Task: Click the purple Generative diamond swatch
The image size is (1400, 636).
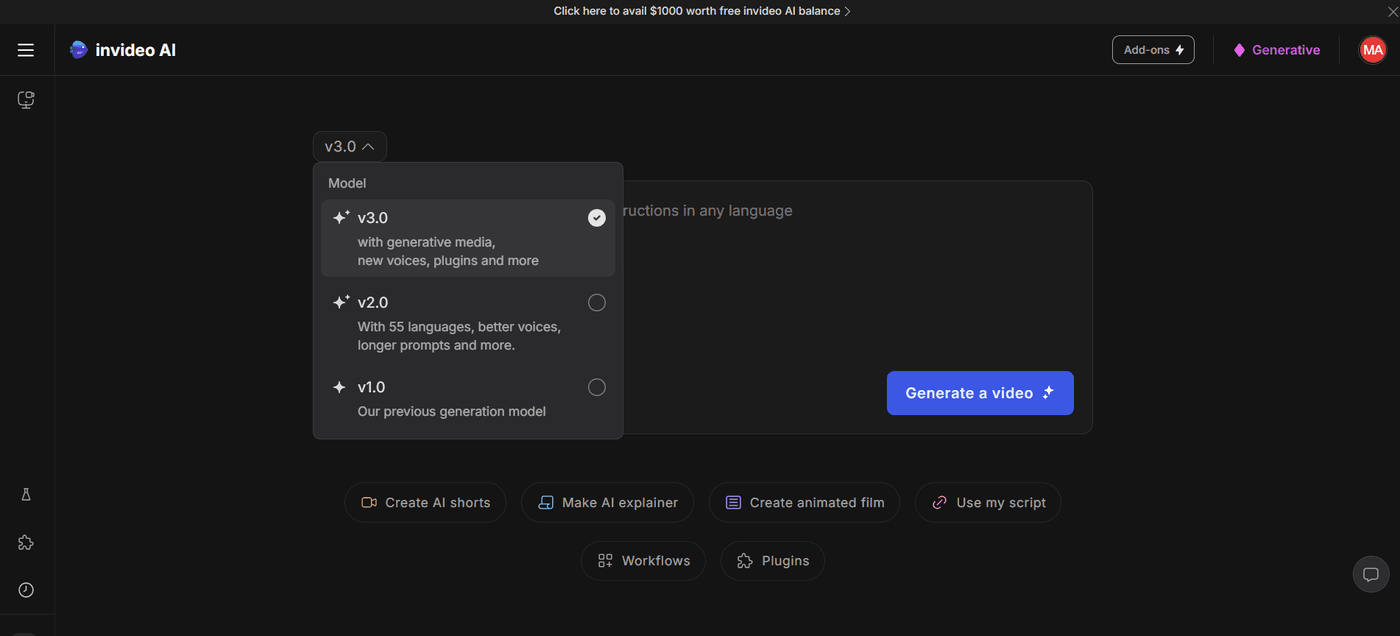Action: [x=1239, y=49]
